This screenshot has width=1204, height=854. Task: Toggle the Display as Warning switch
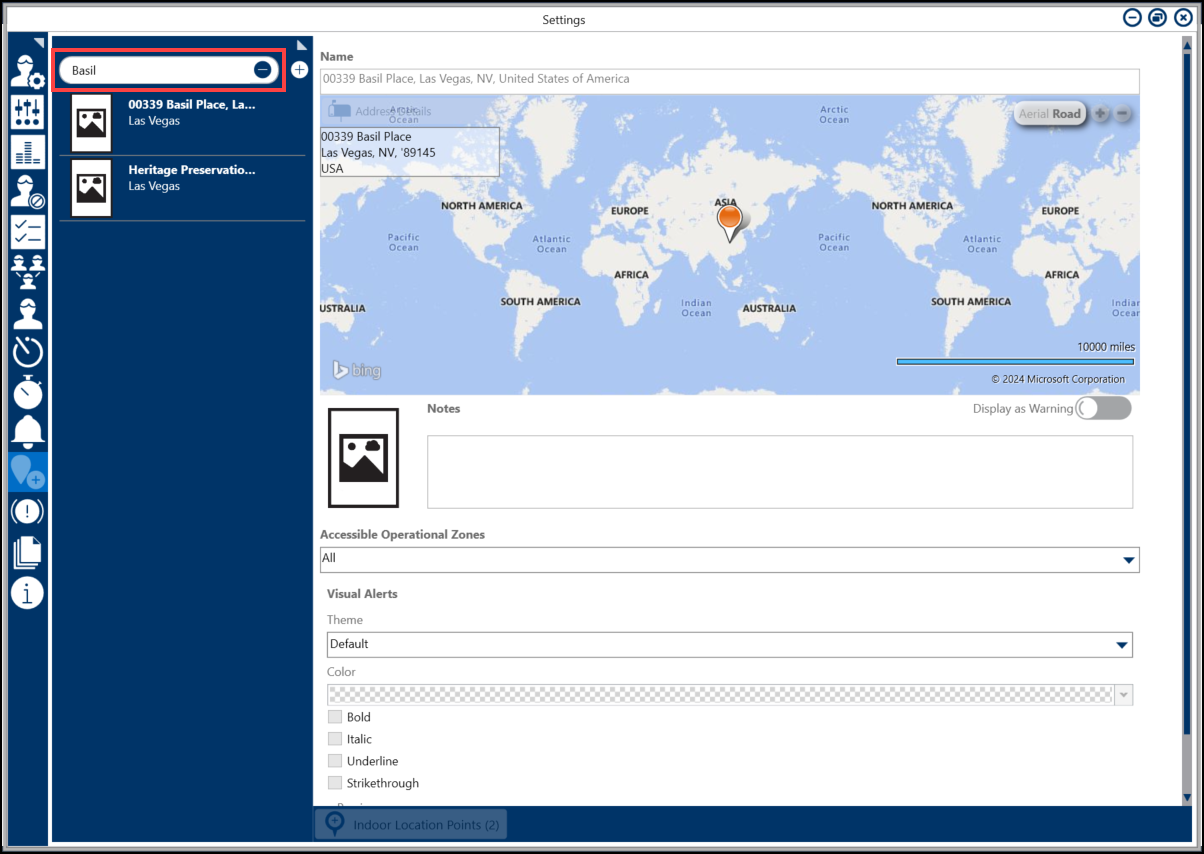point(1102,408)
